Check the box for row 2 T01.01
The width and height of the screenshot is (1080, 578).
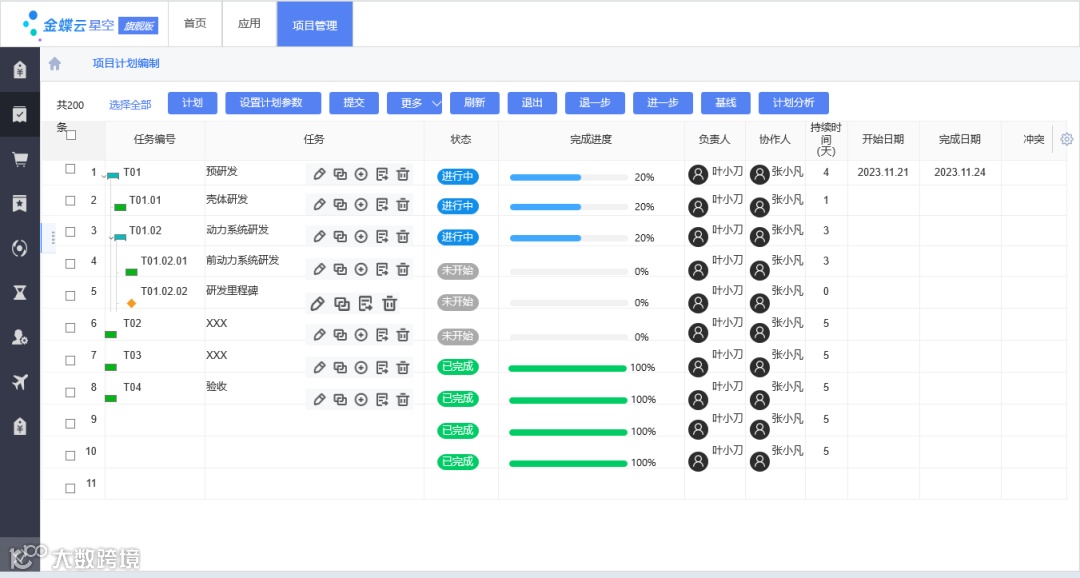pyautogui.click(x=70, y=200)
